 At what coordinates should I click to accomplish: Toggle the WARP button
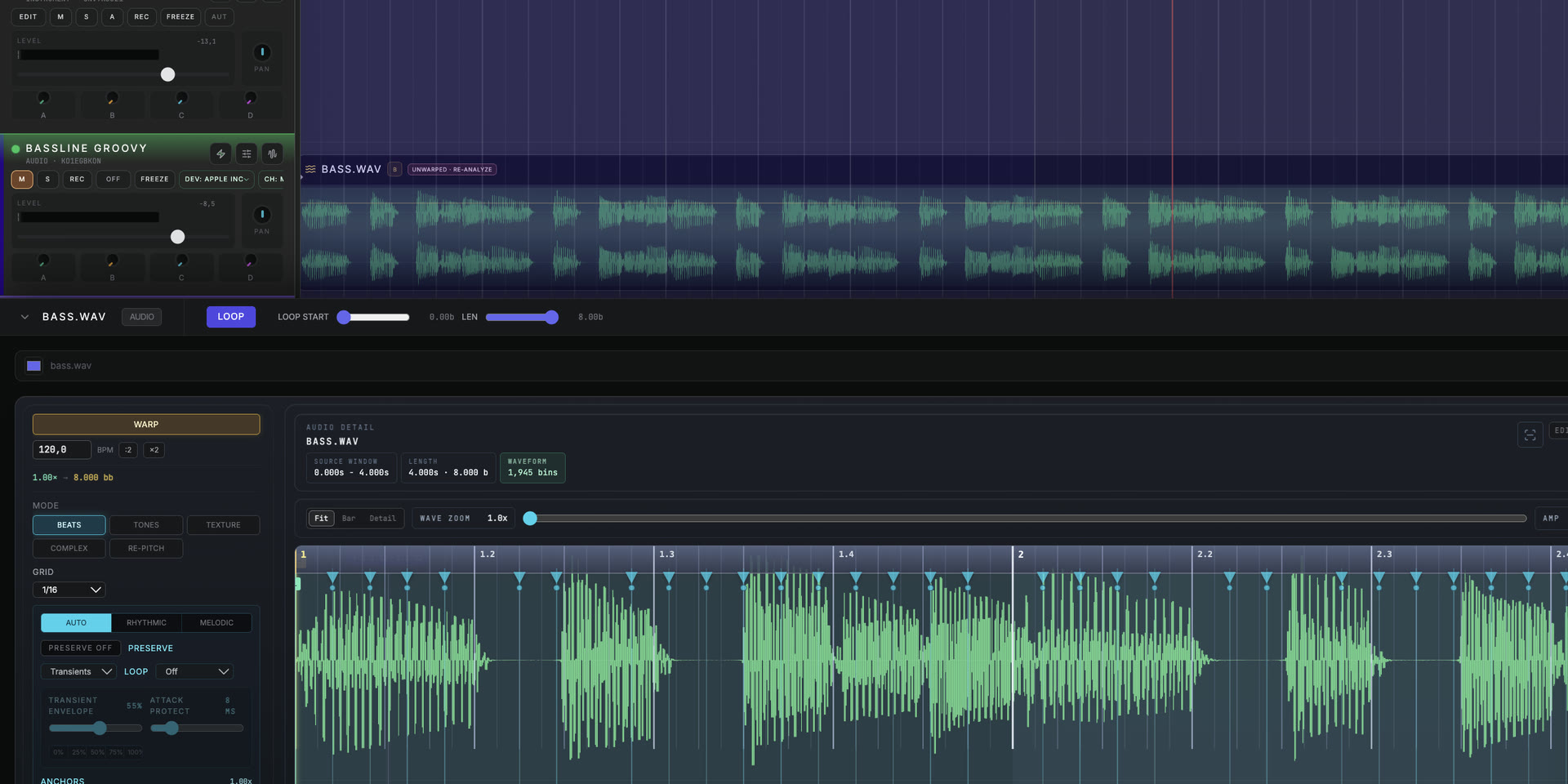[146, 424]
